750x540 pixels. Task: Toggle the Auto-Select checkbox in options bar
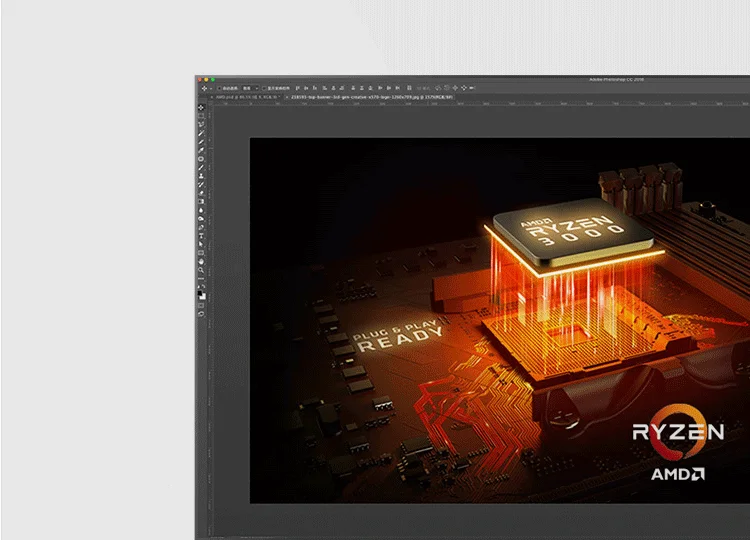pyautogui.click(x=220, y=88)
